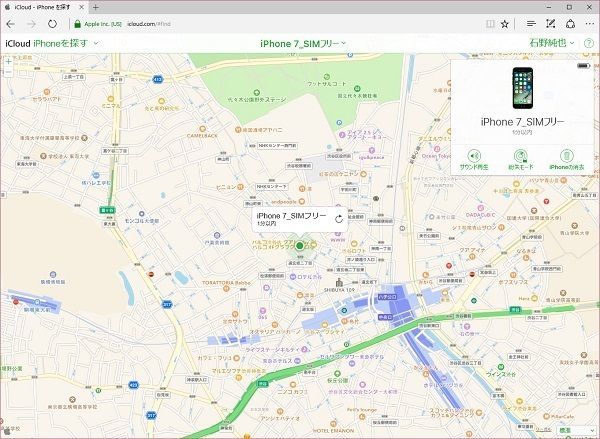Click the address bar URL

[x=149, y=24]
